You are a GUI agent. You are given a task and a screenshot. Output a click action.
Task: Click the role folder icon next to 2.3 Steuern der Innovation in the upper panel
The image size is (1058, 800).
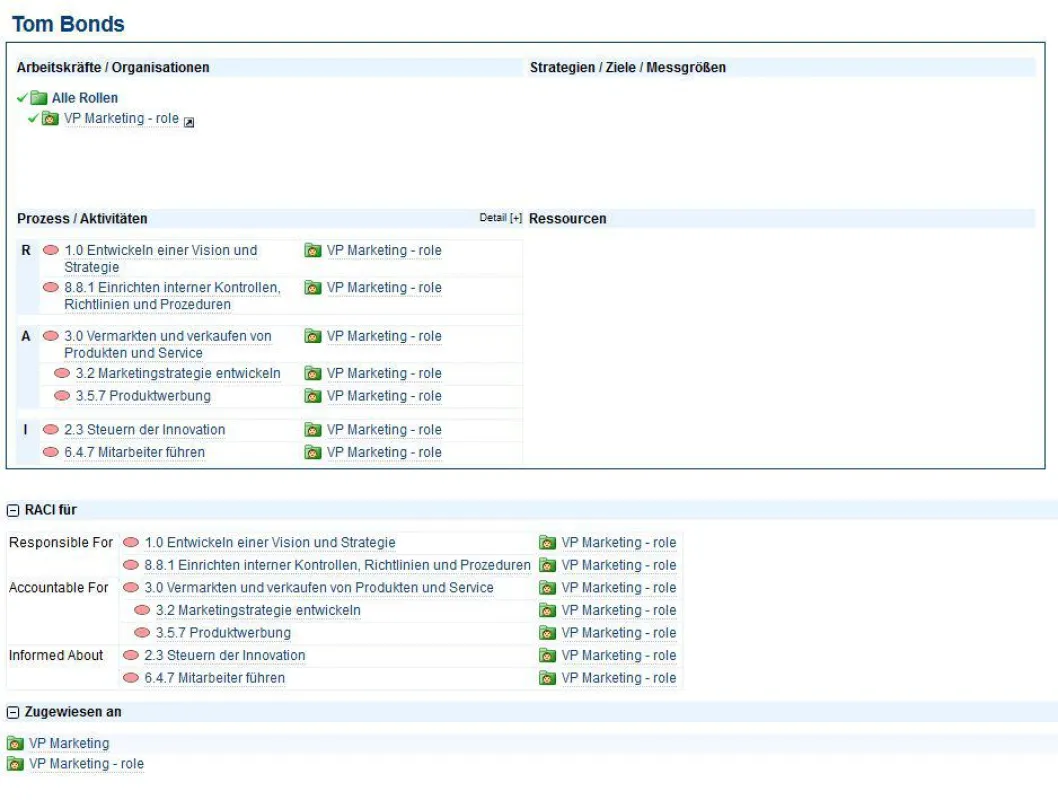(x=312, y=430)
